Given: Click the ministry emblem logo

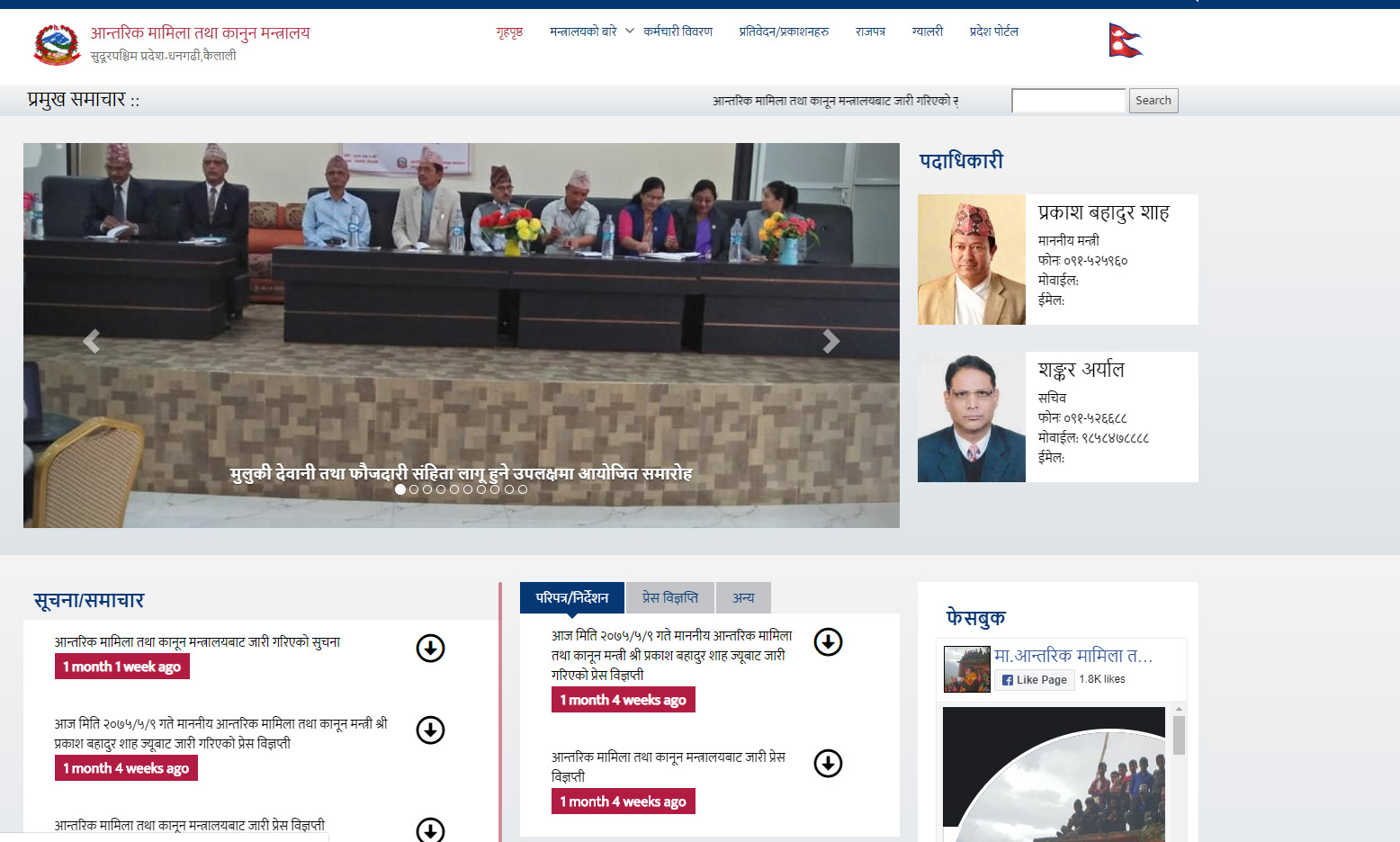Looking at the screenshot, I should [x=57, y=44].
